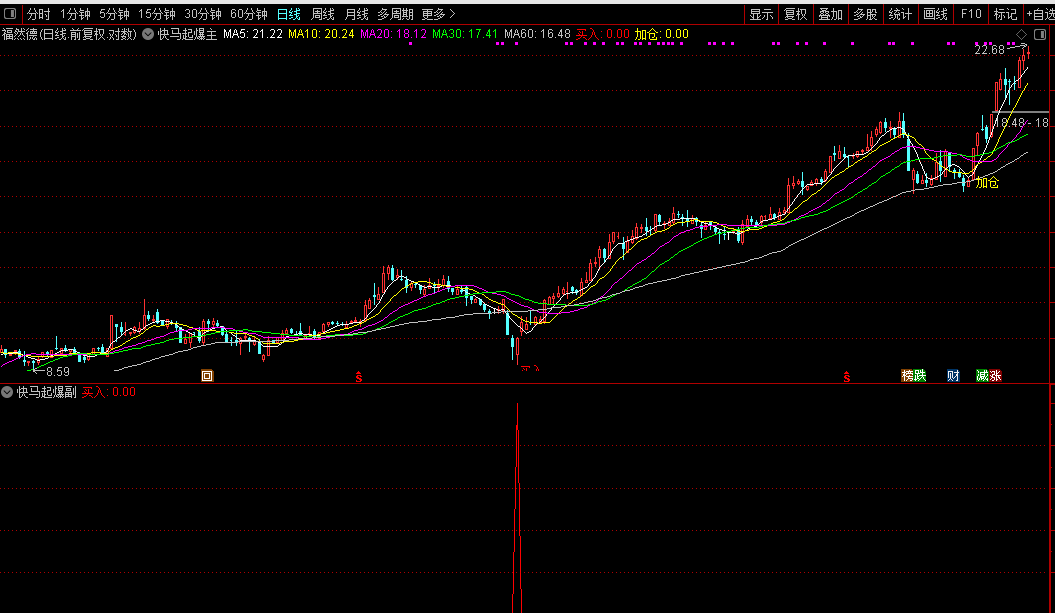Select the 日线 daily tab
Image resolution: width=1055 pixels, height=613 pixels.
pyautogui.click(x=289, y=14)
